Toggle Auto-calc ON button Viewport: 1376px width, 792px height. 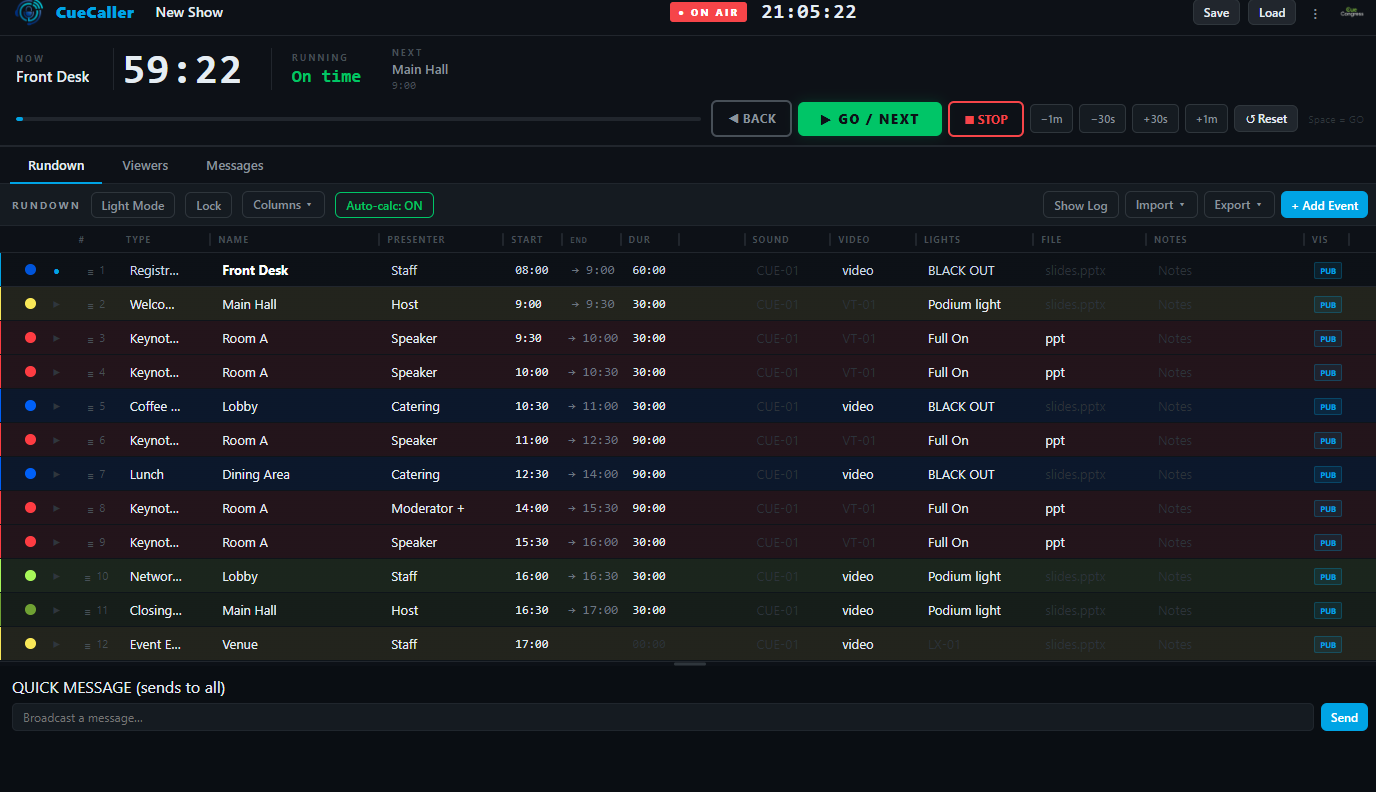[384, 205]
